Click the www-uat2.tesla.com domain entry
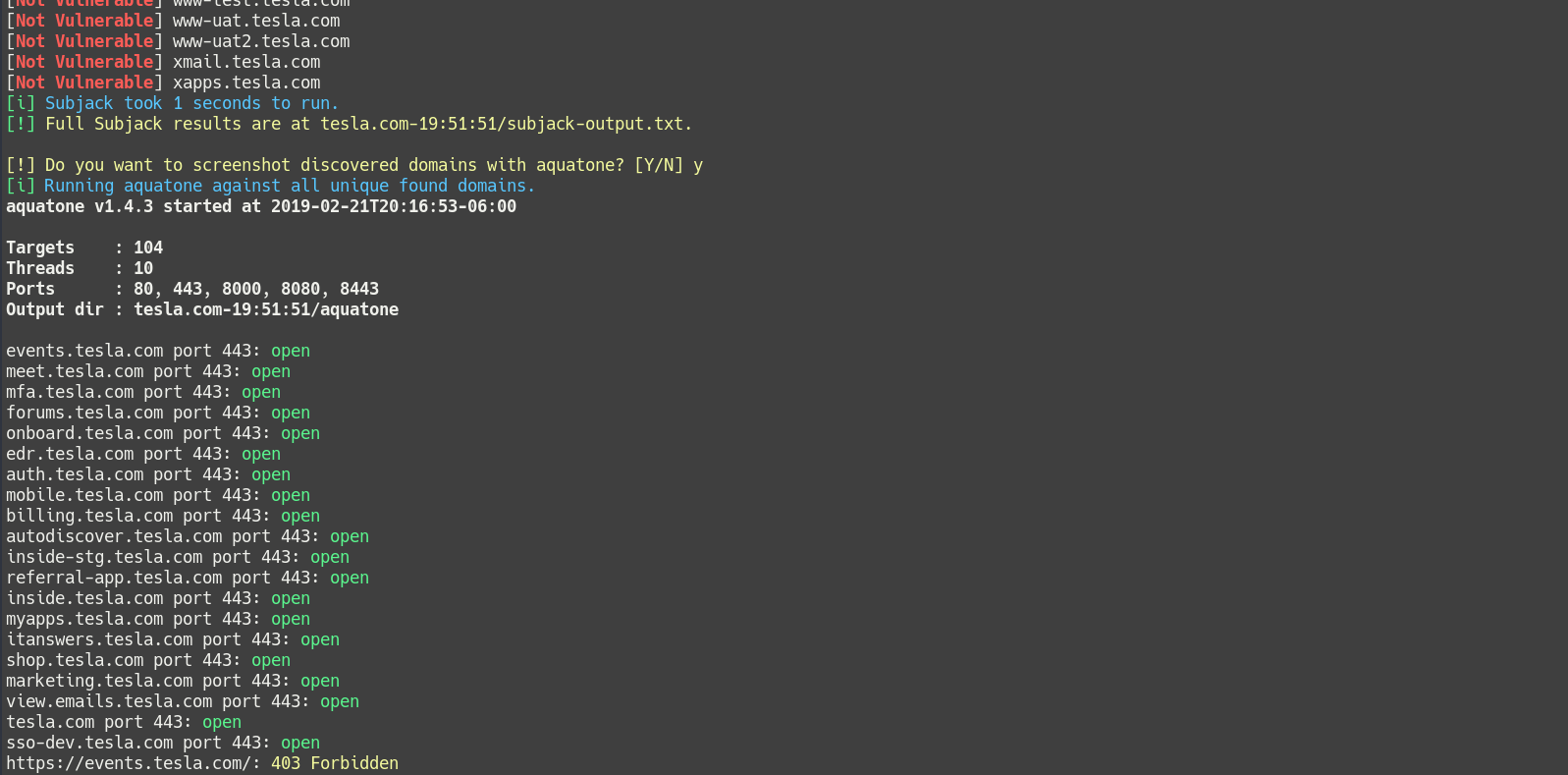 (261, 41)
